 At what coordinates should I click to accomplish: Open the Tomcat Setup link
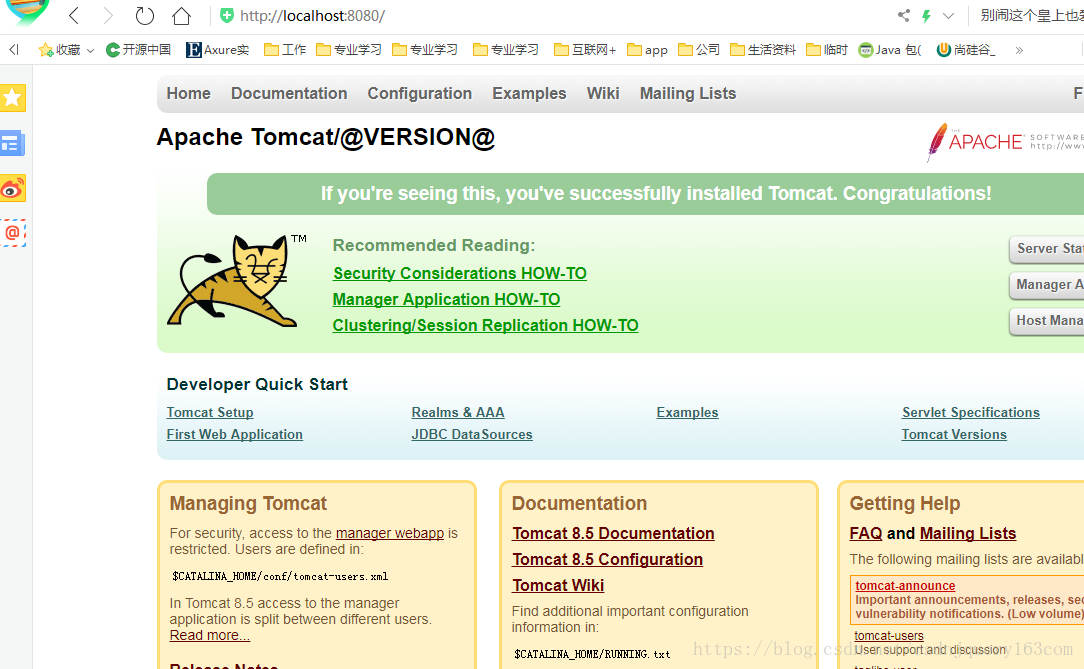210,413
